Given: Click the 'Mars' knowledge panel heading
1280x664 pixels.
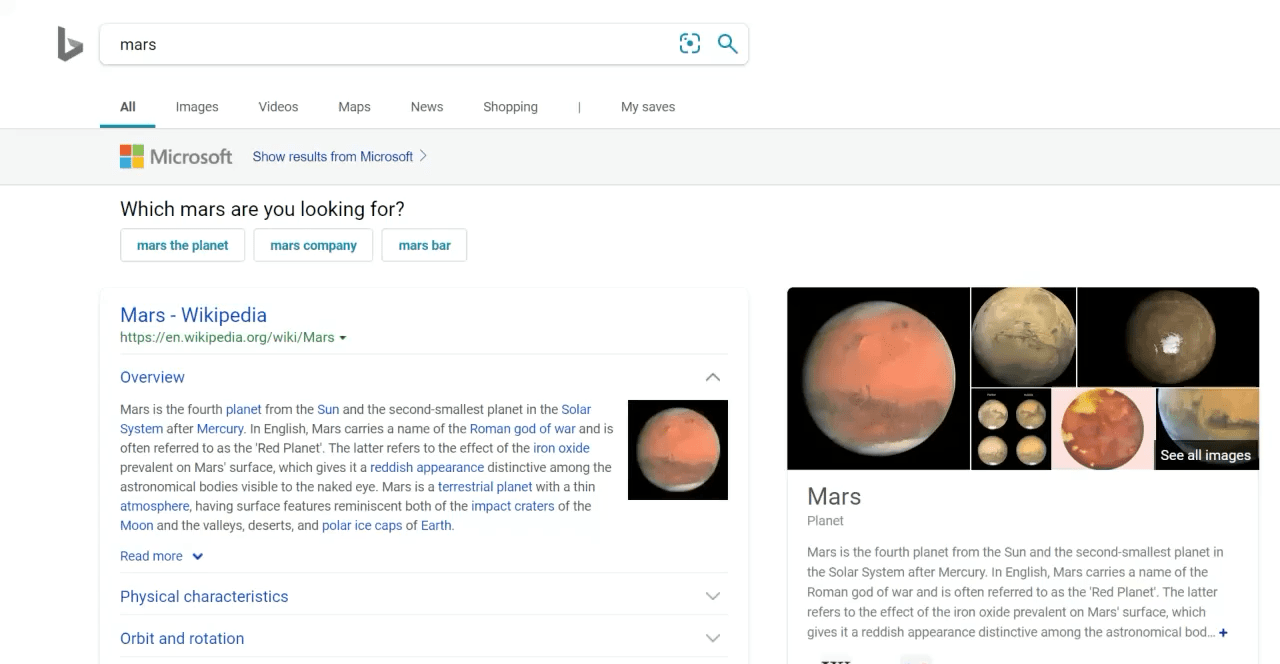Looking at the screenshot, I should [x=834, y=497].
